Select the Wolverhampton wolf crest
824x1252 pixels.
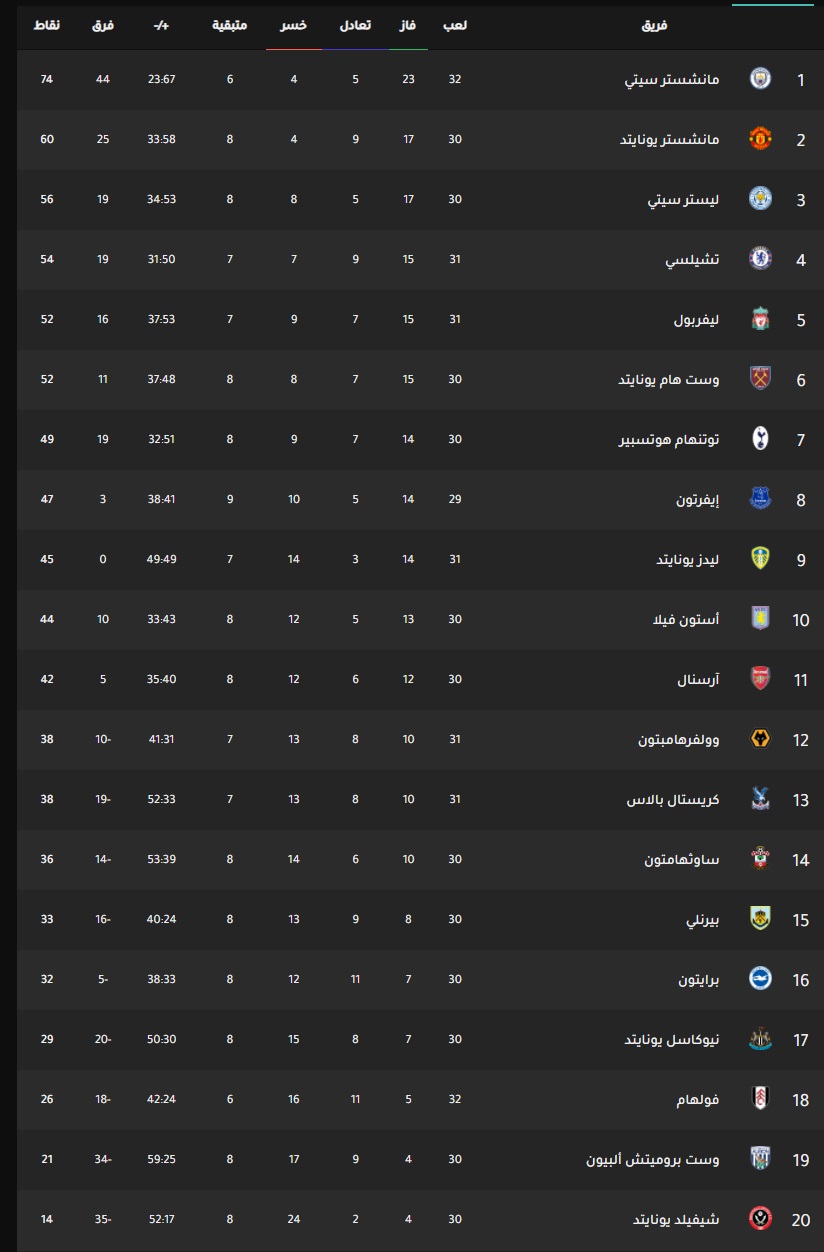coord(761,739)
